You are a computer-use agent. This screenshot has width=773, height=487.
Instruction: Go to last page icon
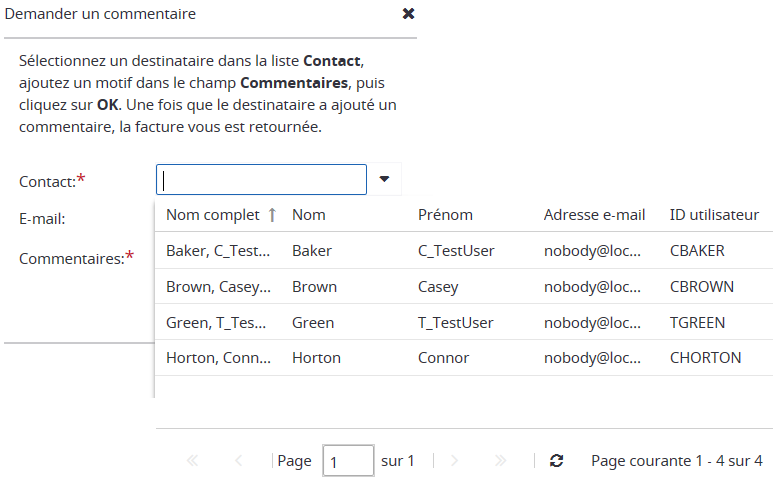pos(501,461)
